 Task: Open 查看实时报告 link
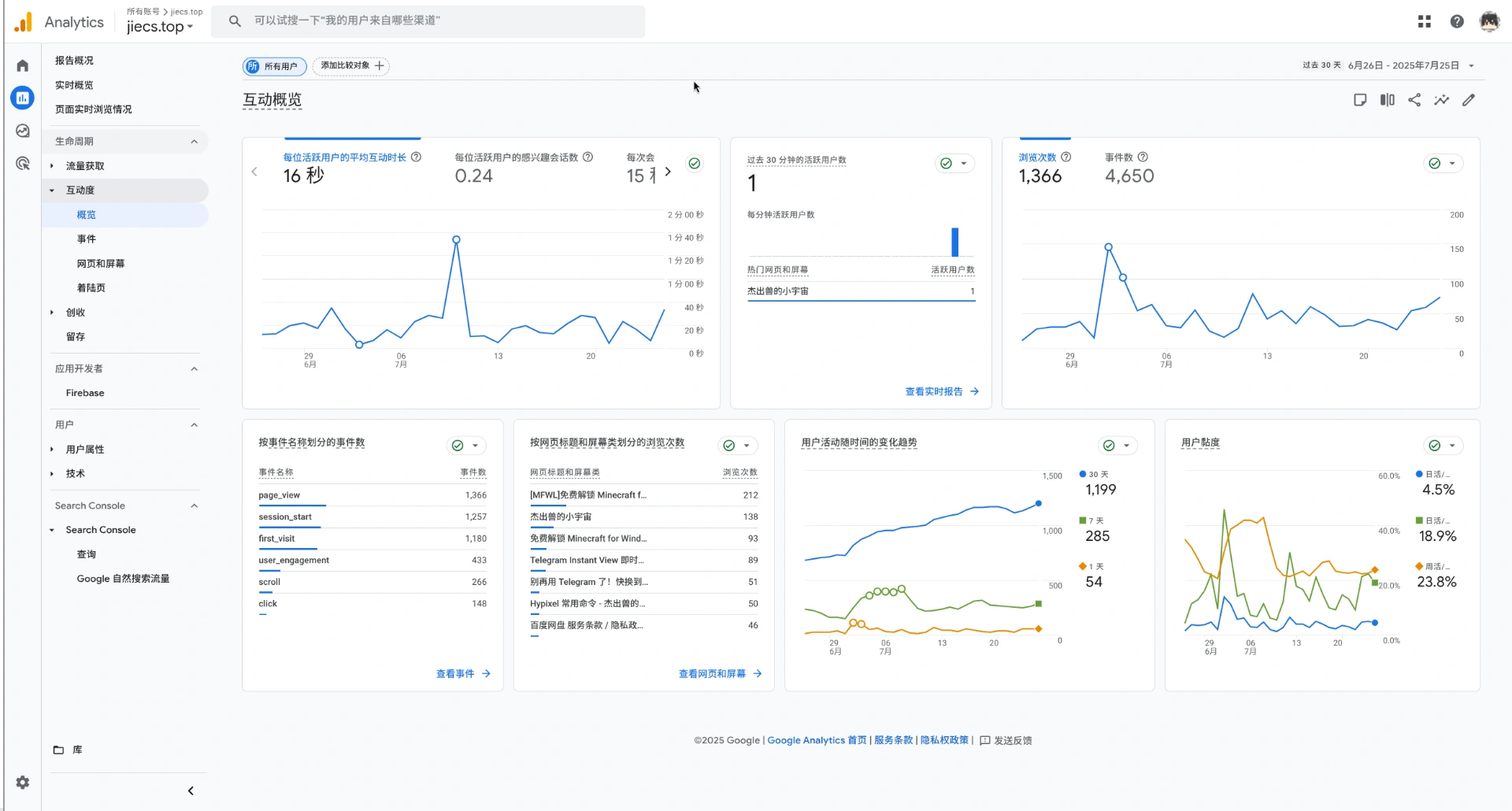pyautogui.click(x=933, y=391)
